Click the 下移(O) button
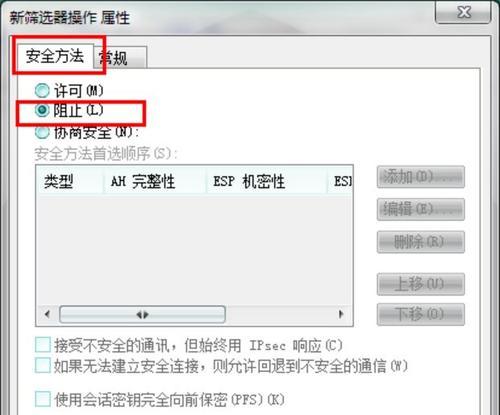This screenshot has height=415, width=500. pyautogui.click(x=421, y=314)
